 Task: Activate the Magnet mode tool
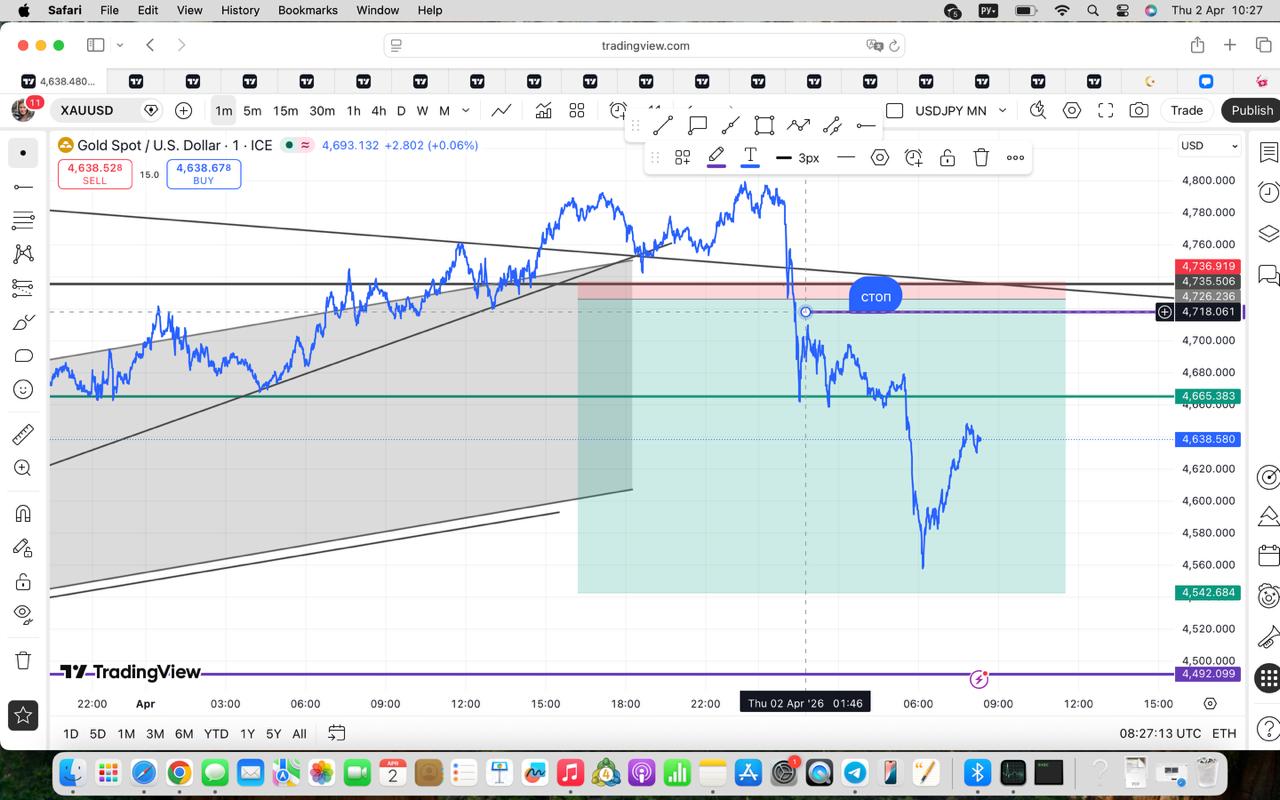tap(23, 513)
